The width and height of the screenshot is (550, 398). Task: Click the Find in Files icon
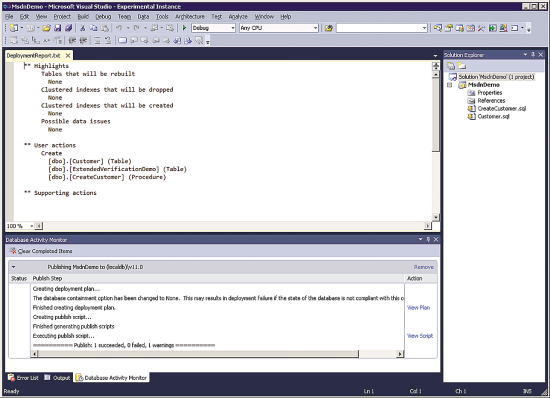(329, 28)
